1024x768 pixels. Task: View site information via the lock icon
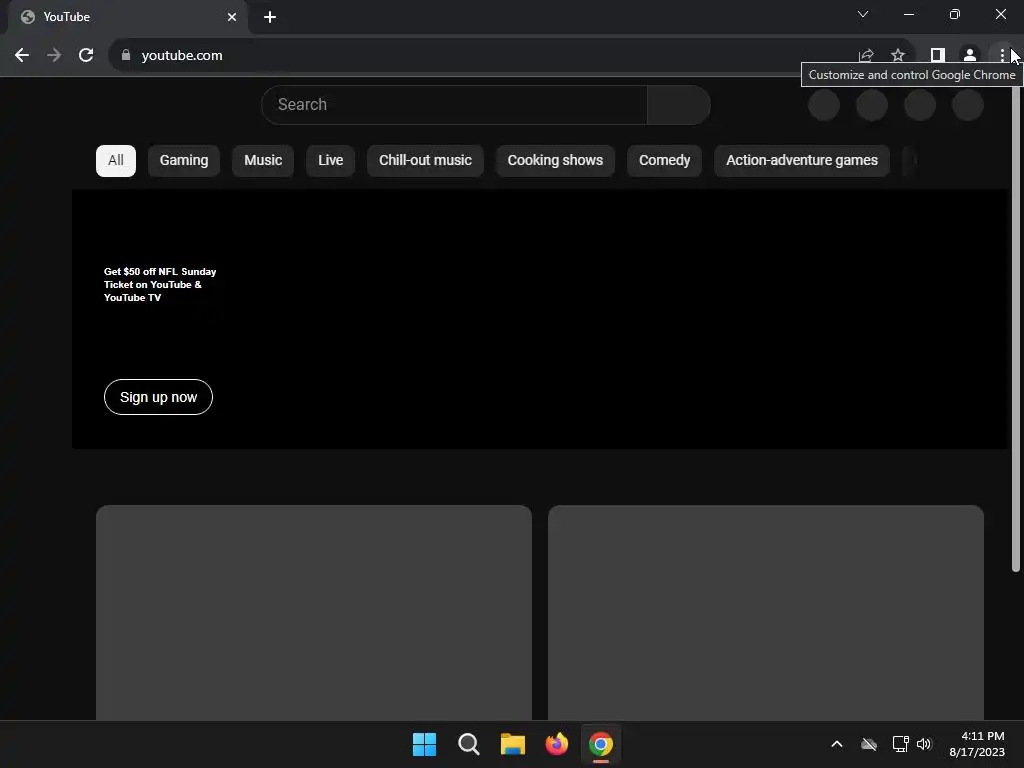(126, 56)
